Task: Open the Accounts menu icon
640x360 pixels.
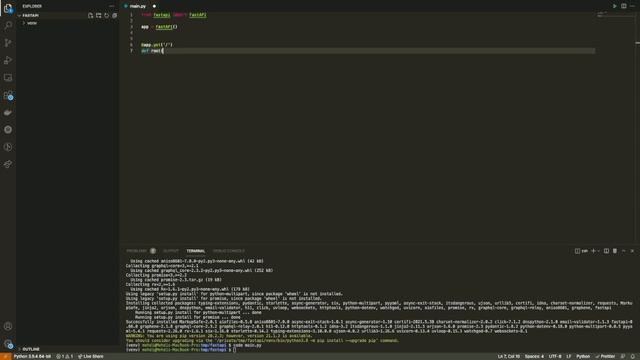Action: pyautogui.click(x=8, y=326)
